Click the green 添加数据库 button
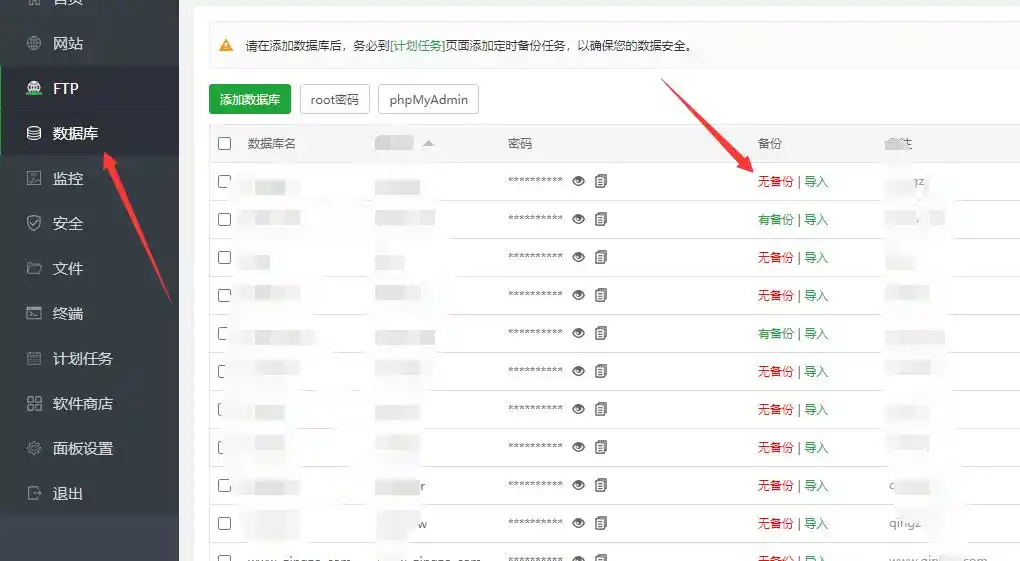The height and width of the screenshot is (561, 1020). (x=250, y=100)
